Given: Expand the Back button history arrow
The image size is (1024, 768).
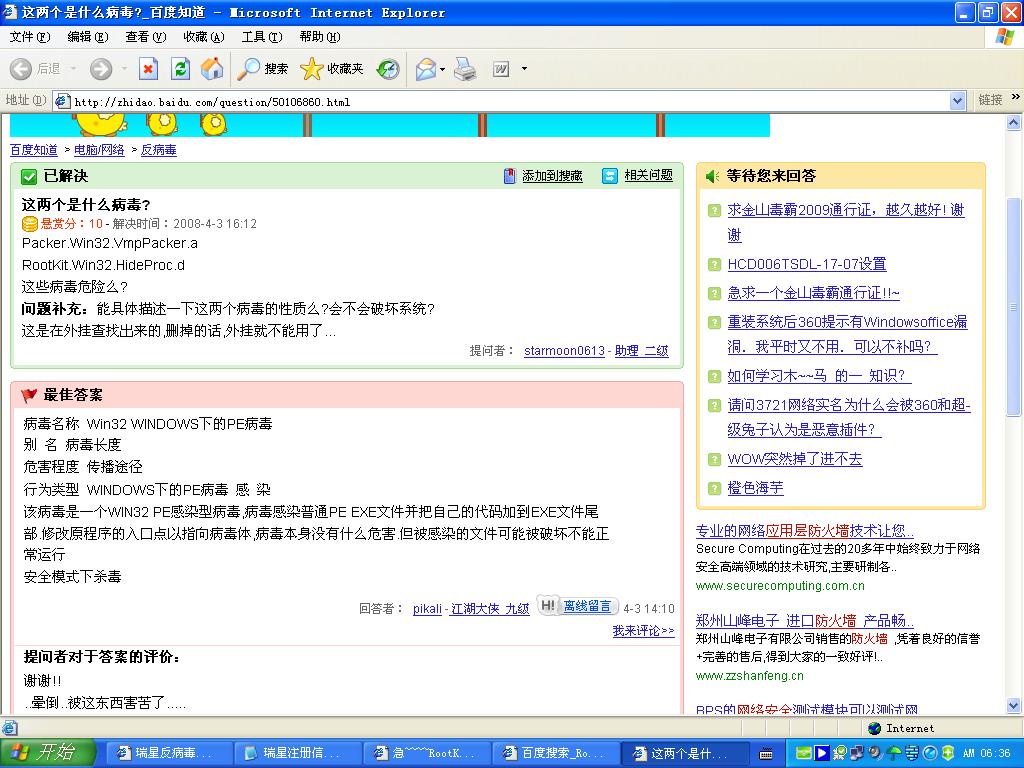Looking at the screenshot, I should (71, 69).
